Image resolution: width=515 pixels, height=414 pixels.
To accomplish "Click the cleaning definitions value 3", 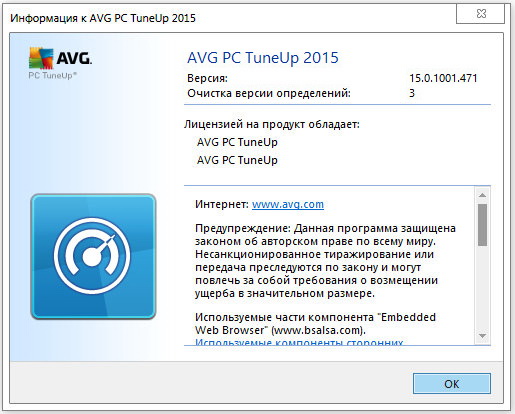I will (412, 93).
